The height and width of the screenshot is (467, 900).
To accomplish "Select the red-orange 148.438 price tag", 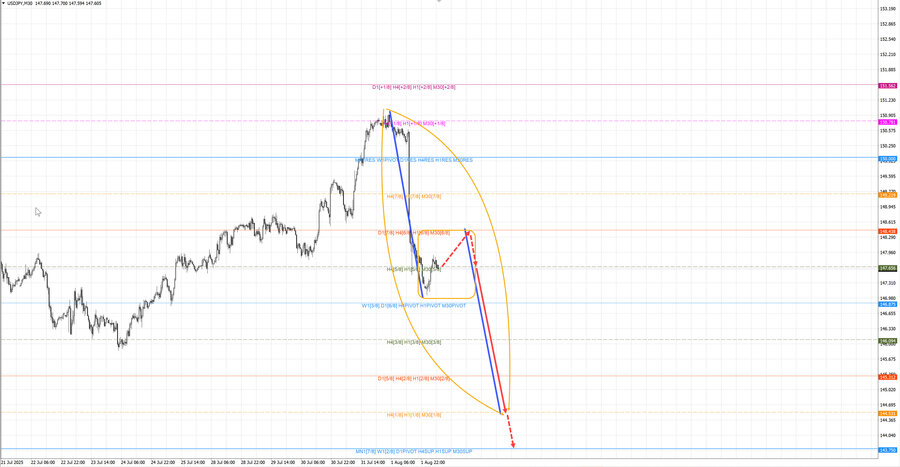I will click(x=887, y=231).
